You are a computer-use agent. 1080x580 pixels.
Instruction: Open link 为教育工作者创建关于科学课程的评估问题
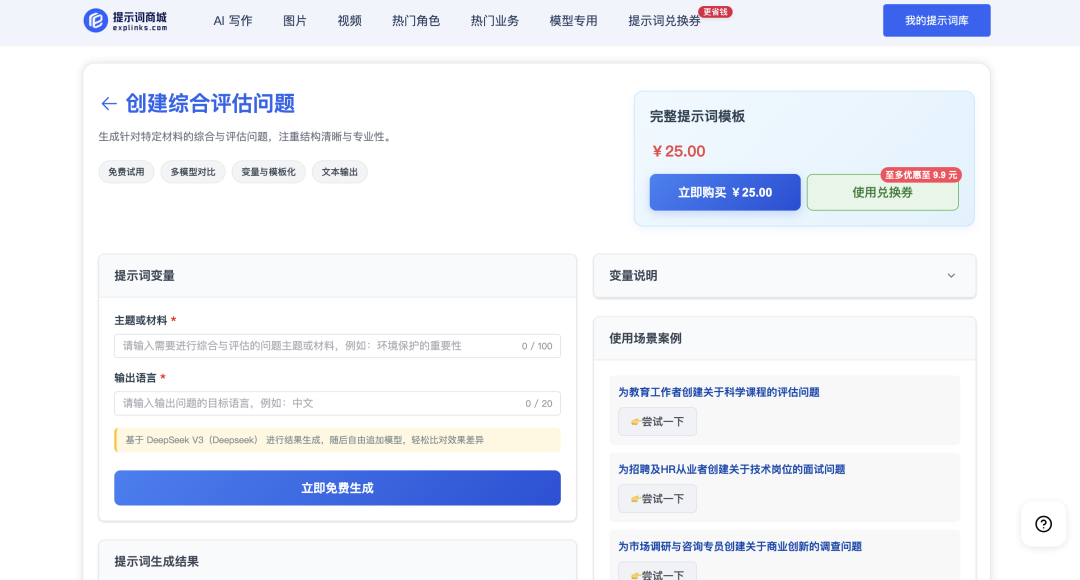(718, 392)
